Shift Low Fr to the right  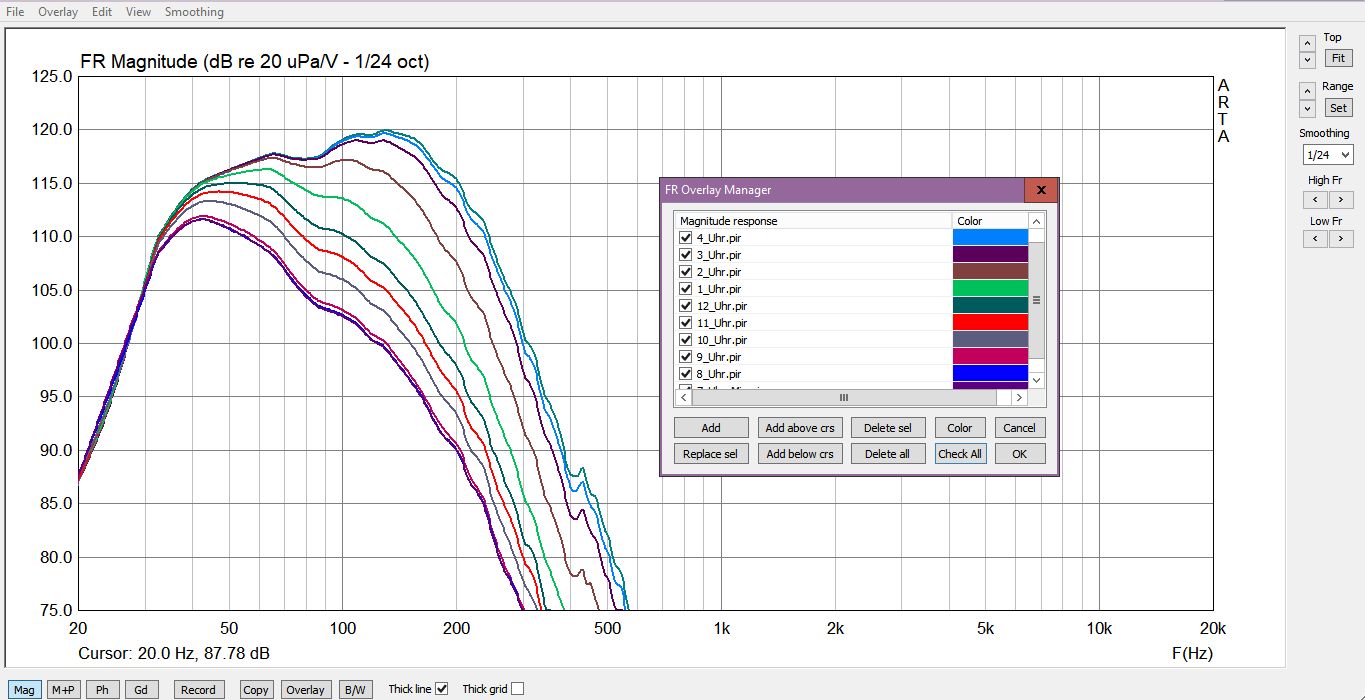point(1341,239)
